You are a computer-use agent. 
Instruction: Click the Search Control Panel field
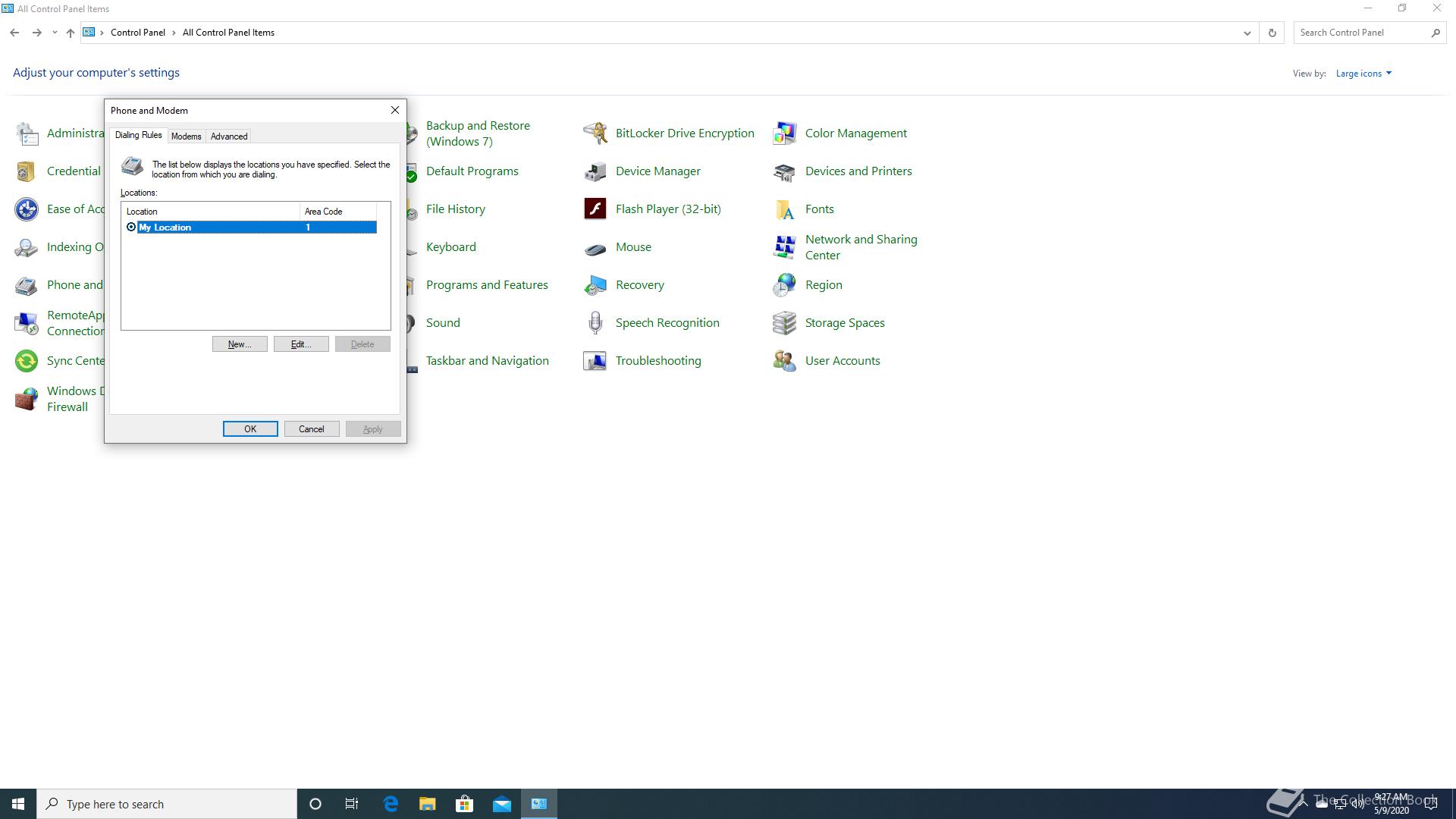[1361, 33]
